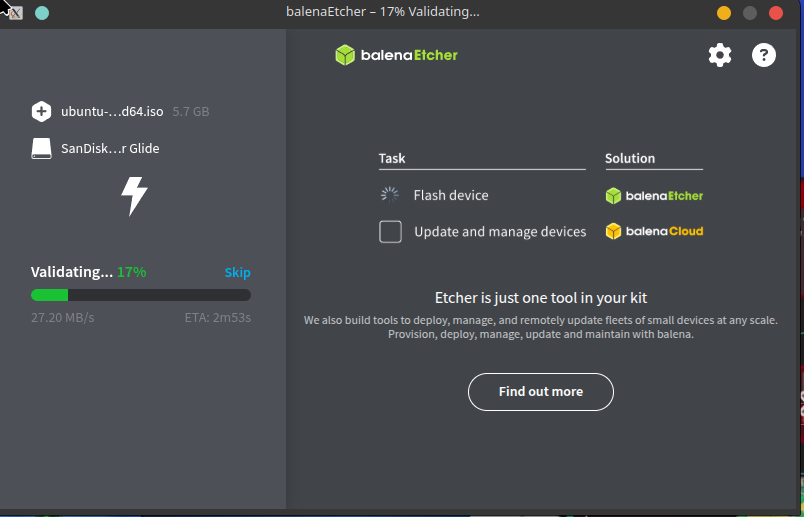Skip the validation step
This screenshot has height=517, width=804.
pos(237,272)
